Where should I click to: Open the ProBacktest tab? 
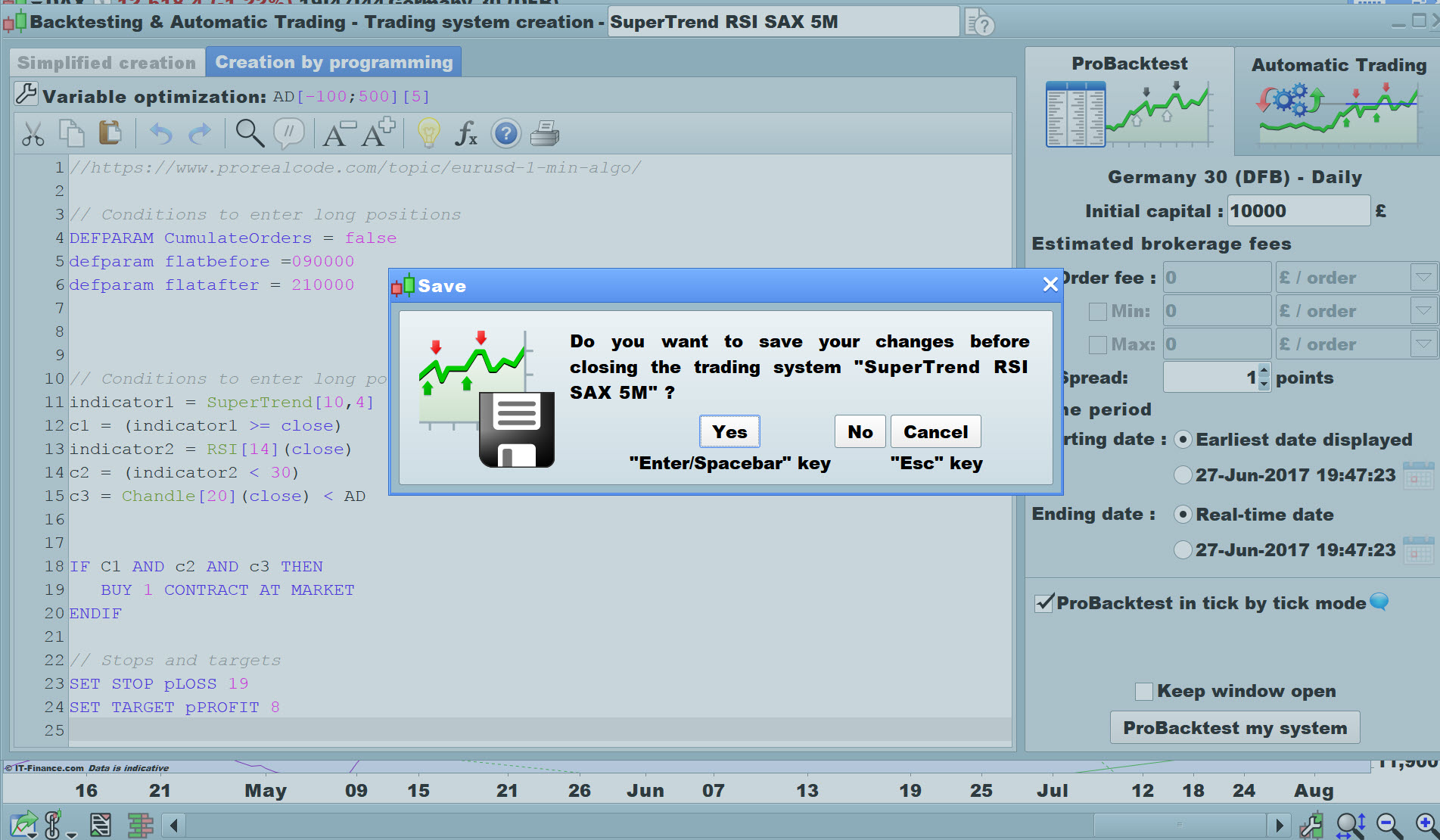1129,100
